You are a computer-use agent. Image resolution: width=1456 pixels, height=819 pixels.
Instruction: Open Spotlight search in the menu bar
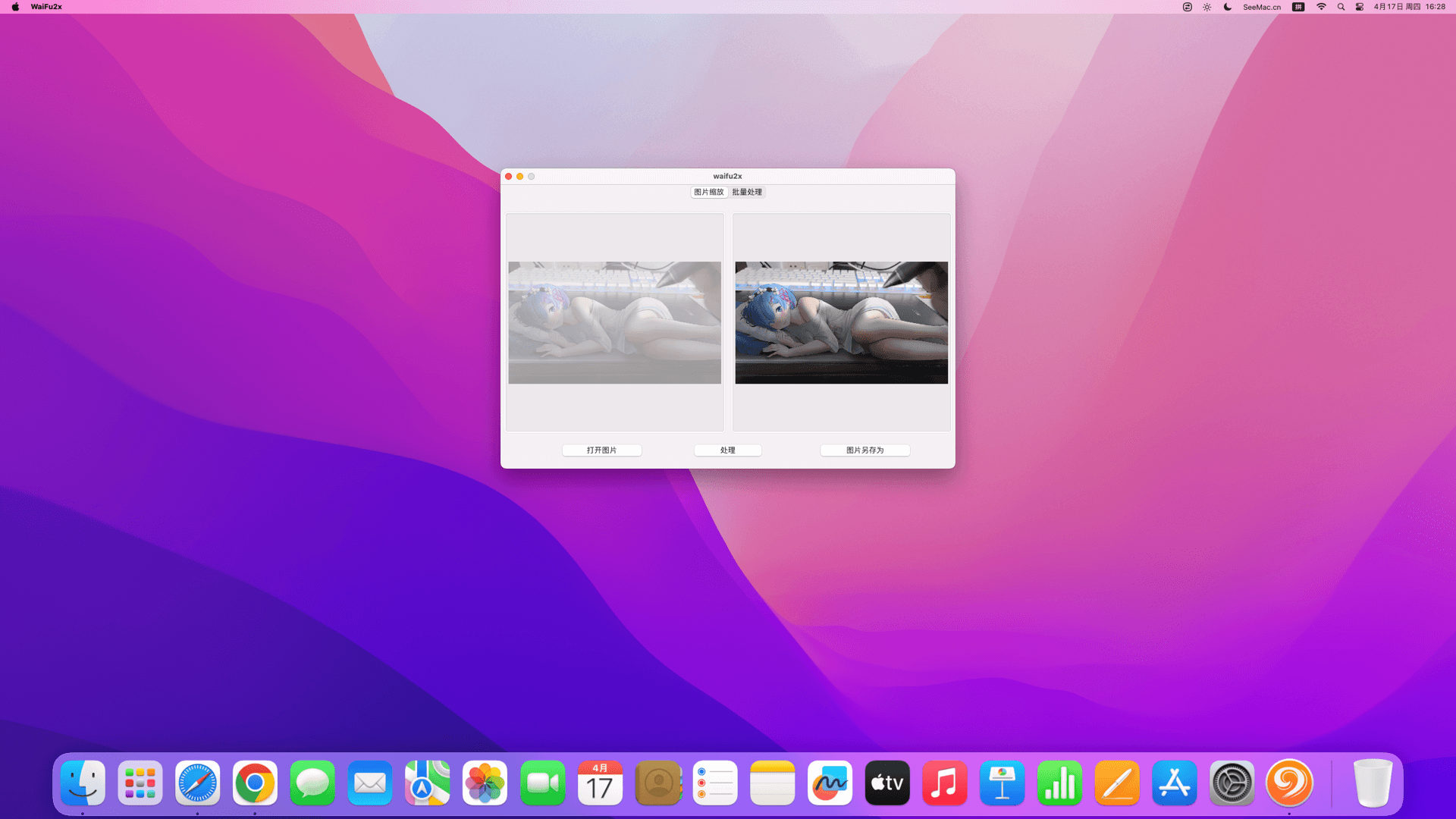point(1341,7)
